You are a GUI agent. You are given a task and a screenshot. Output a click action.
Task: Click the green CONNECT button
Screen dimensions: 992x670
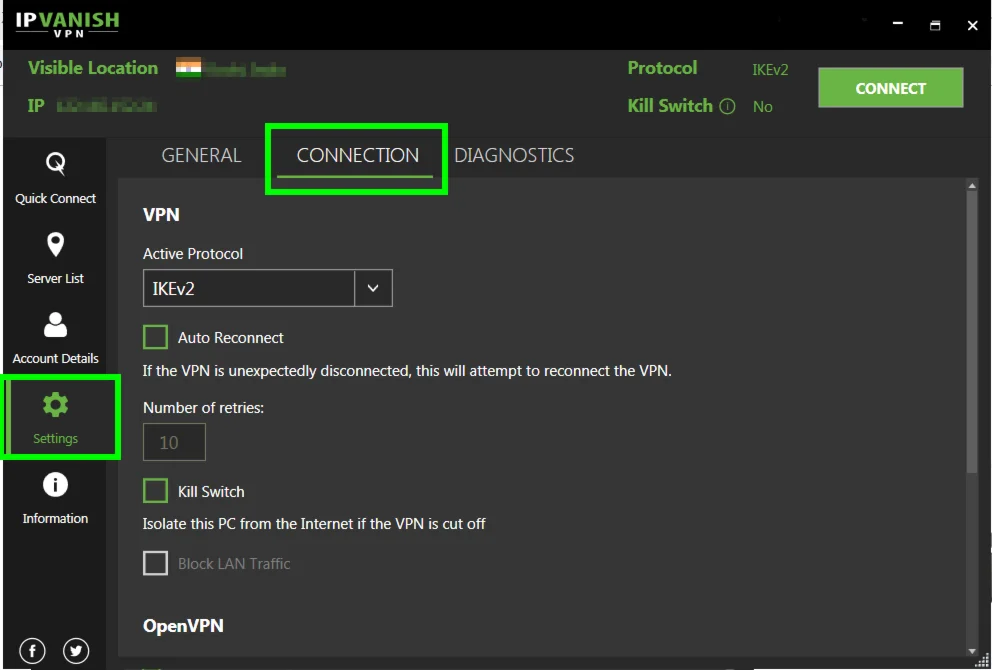[891, 87]
